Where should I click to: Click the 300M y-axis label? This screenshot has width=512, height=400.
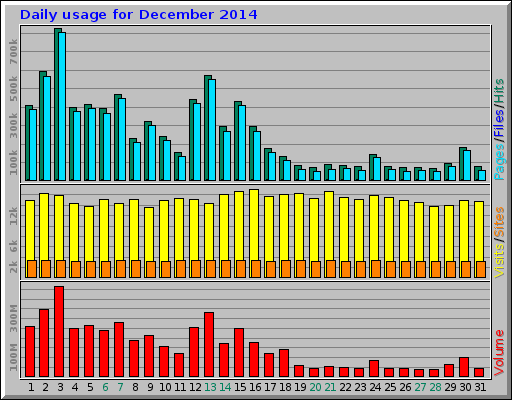tap(13, 318)
